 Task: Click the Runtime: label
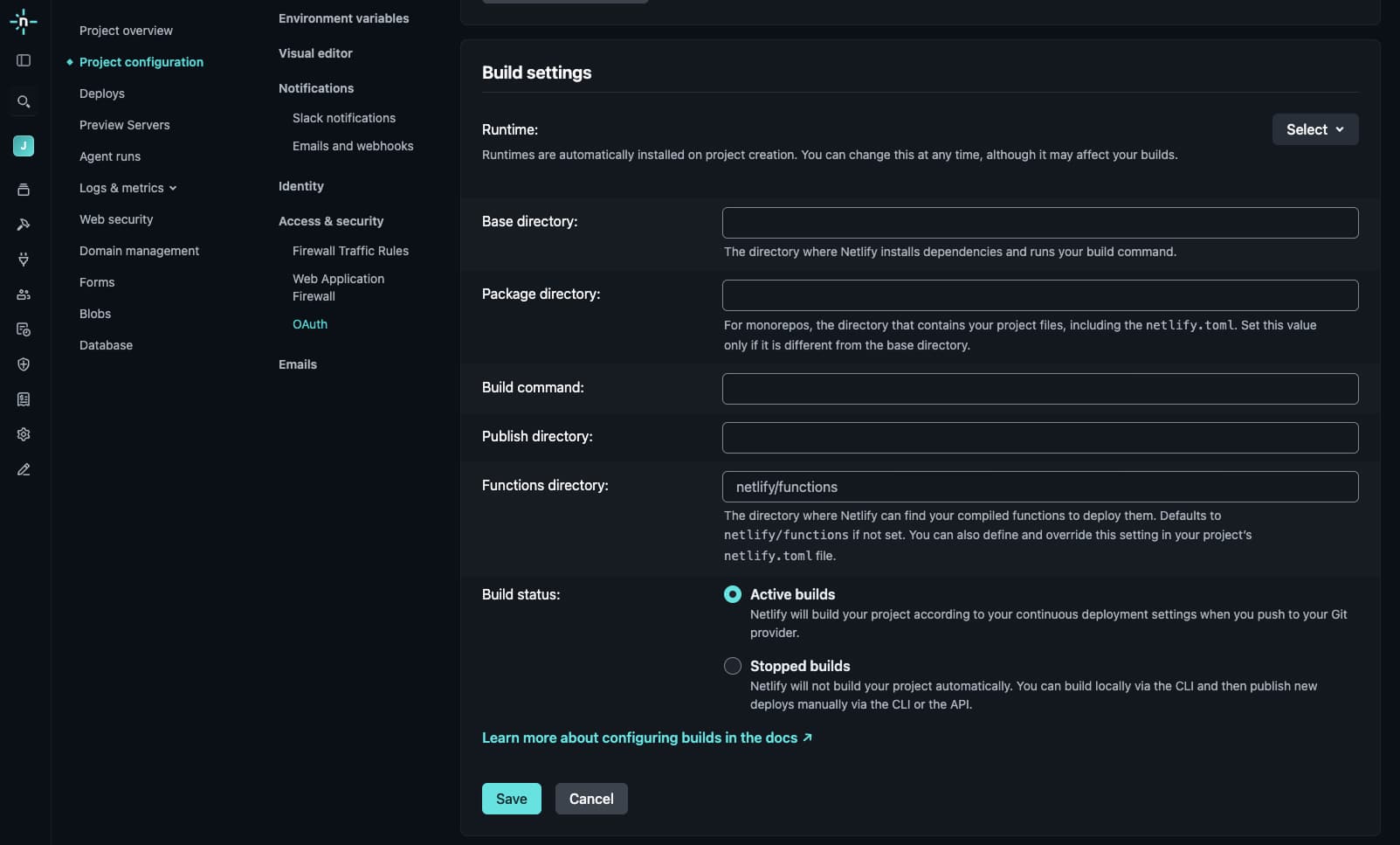510,129
